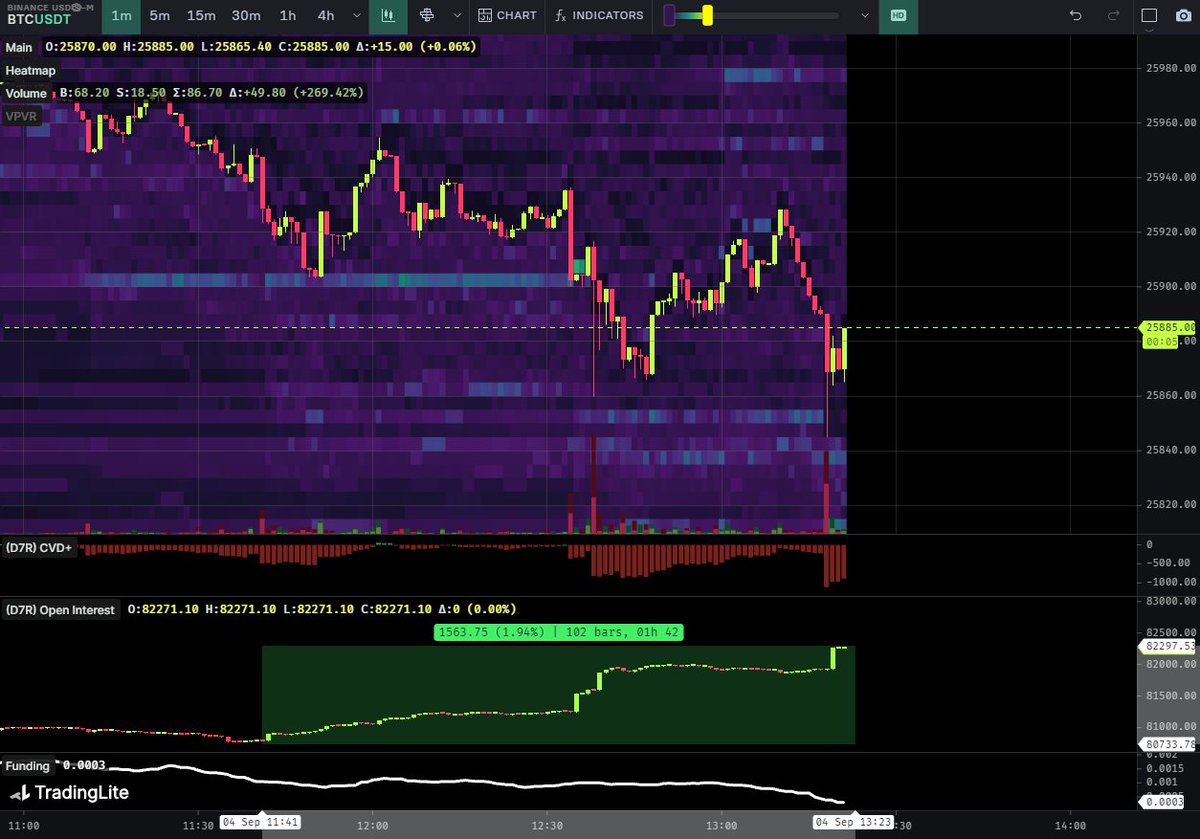Image resolution: width=1200 pixels, height=839 pixels.
Task: Click the 25900.00 price axis label
Action: point(1169,286)
